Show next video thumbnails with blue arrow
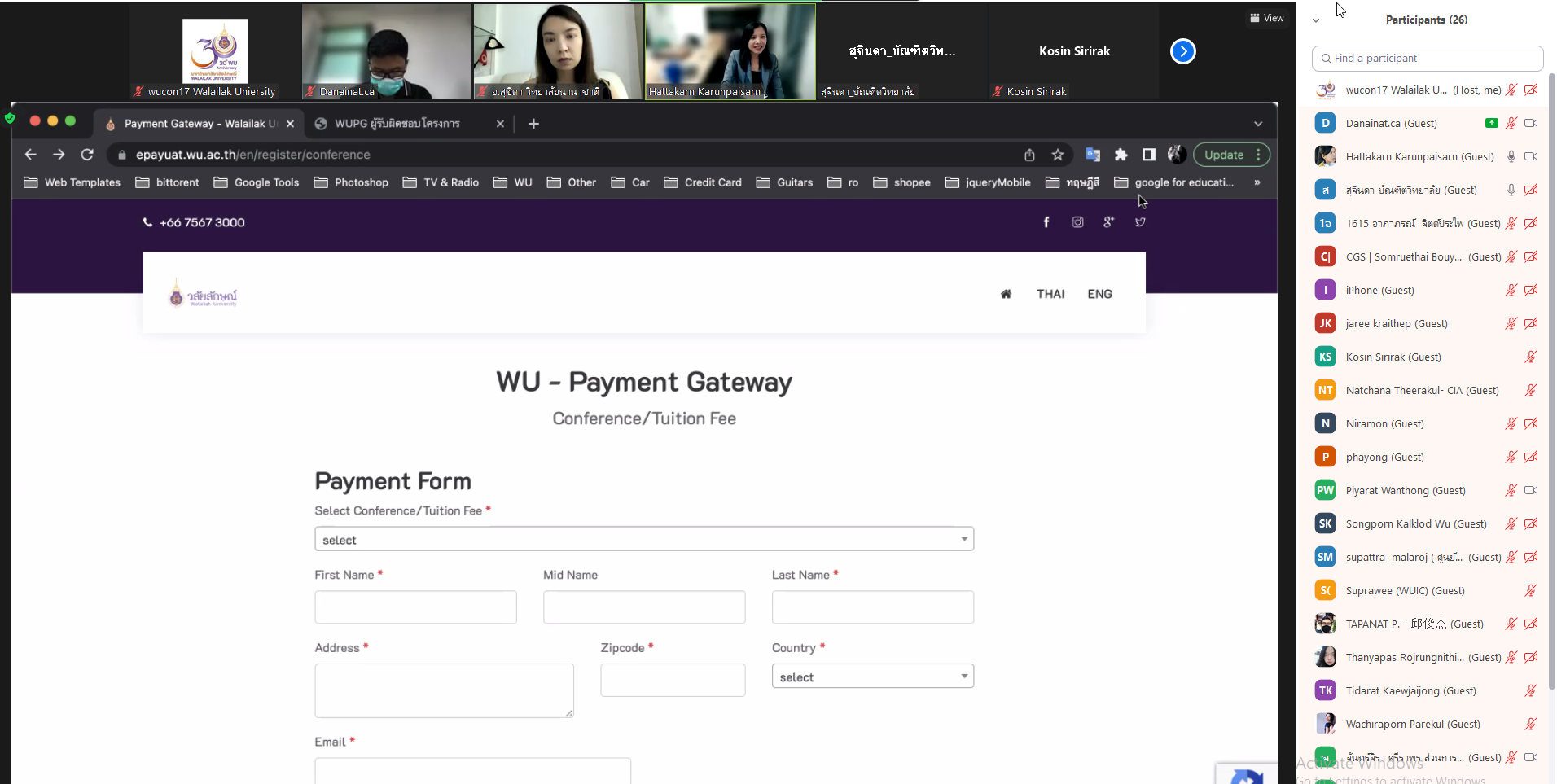Viewport: 1557px width, 784px height. coord(1182,51)
